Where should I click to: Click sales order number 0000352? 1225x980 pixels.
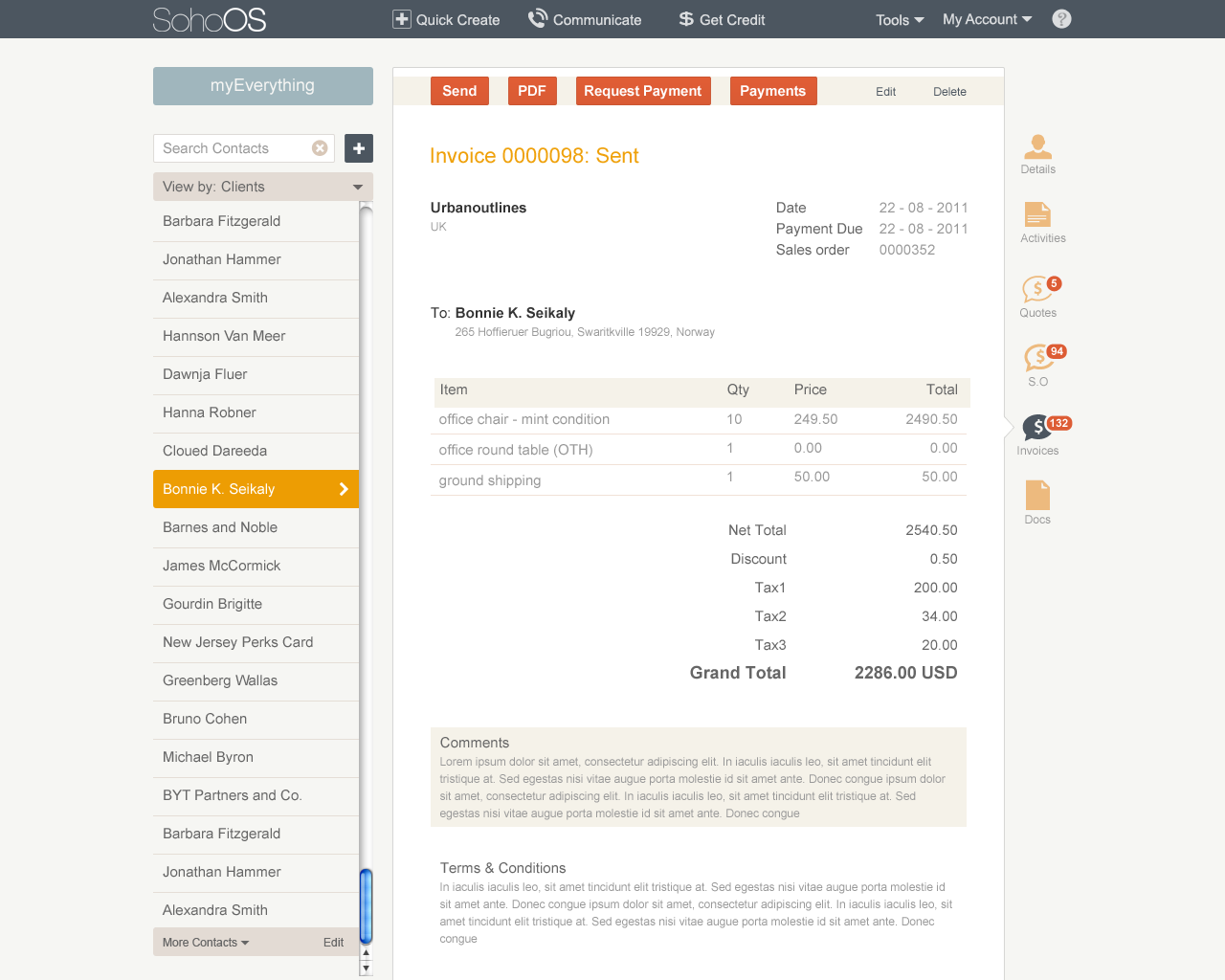click(x=907, y=250)
